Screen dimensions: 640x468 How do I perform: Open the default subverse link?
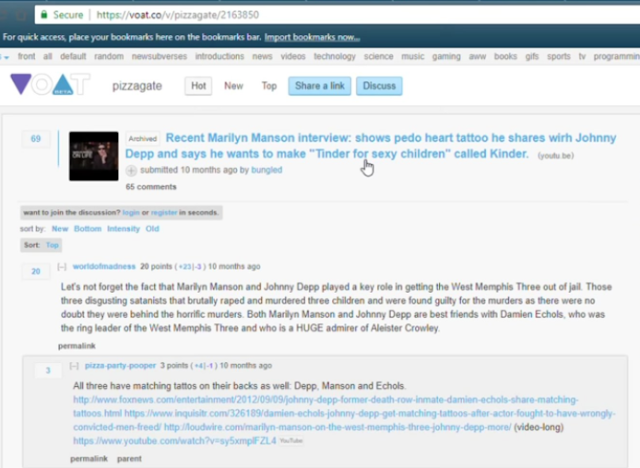tap(73, 56)
